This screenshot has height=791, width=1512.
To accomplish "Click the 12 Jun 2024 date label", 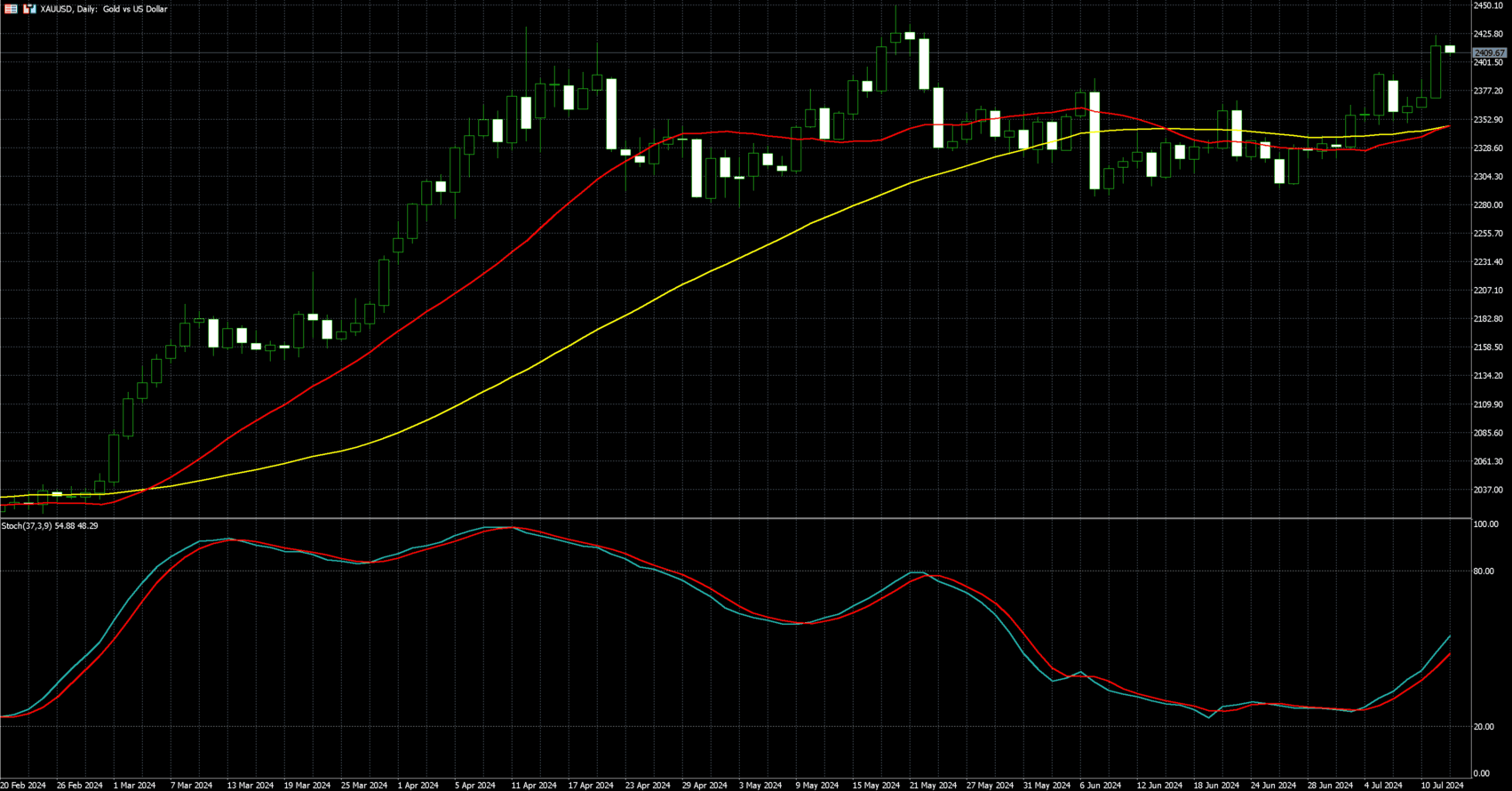I will tap(1159, 786).
